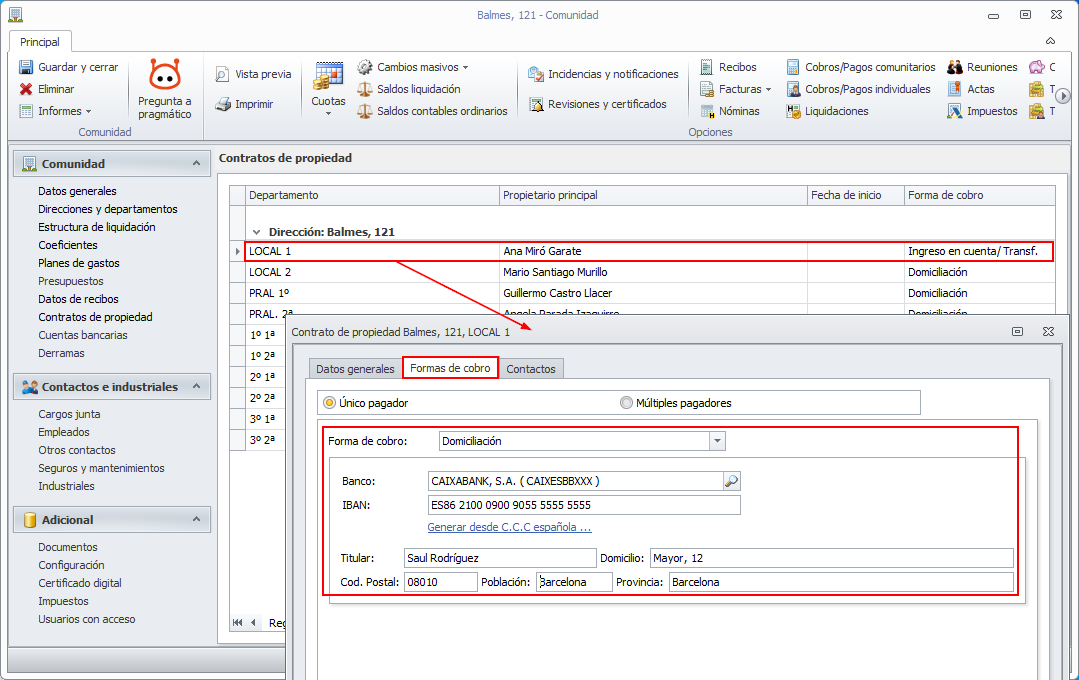The height and width of the screenshot is (680, 1079).
Task: Open Forma de cobro dropdown arrow
Action: [717, 441]
